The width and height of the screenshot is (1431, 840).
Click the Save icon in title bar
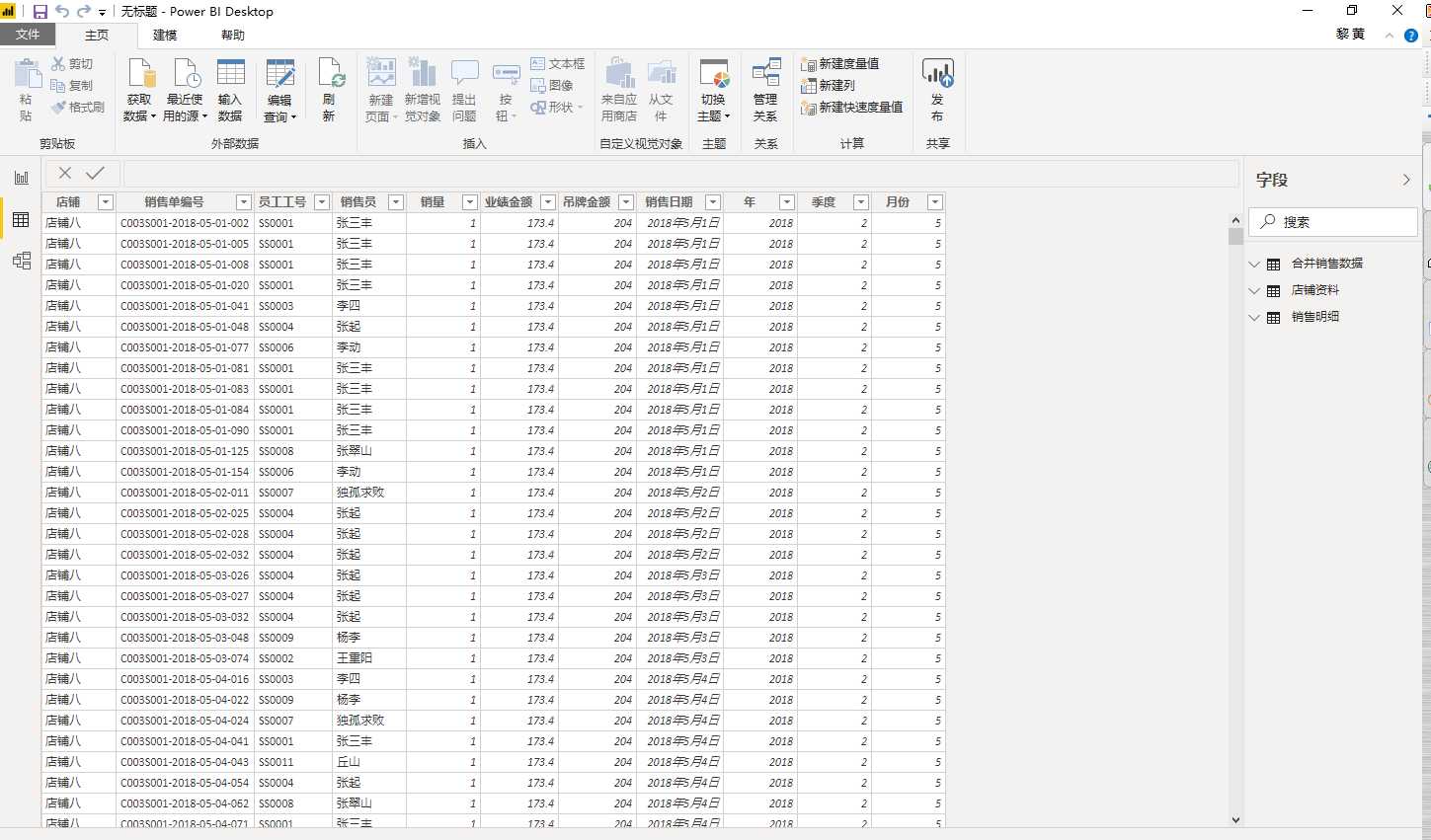click(40, 12)
